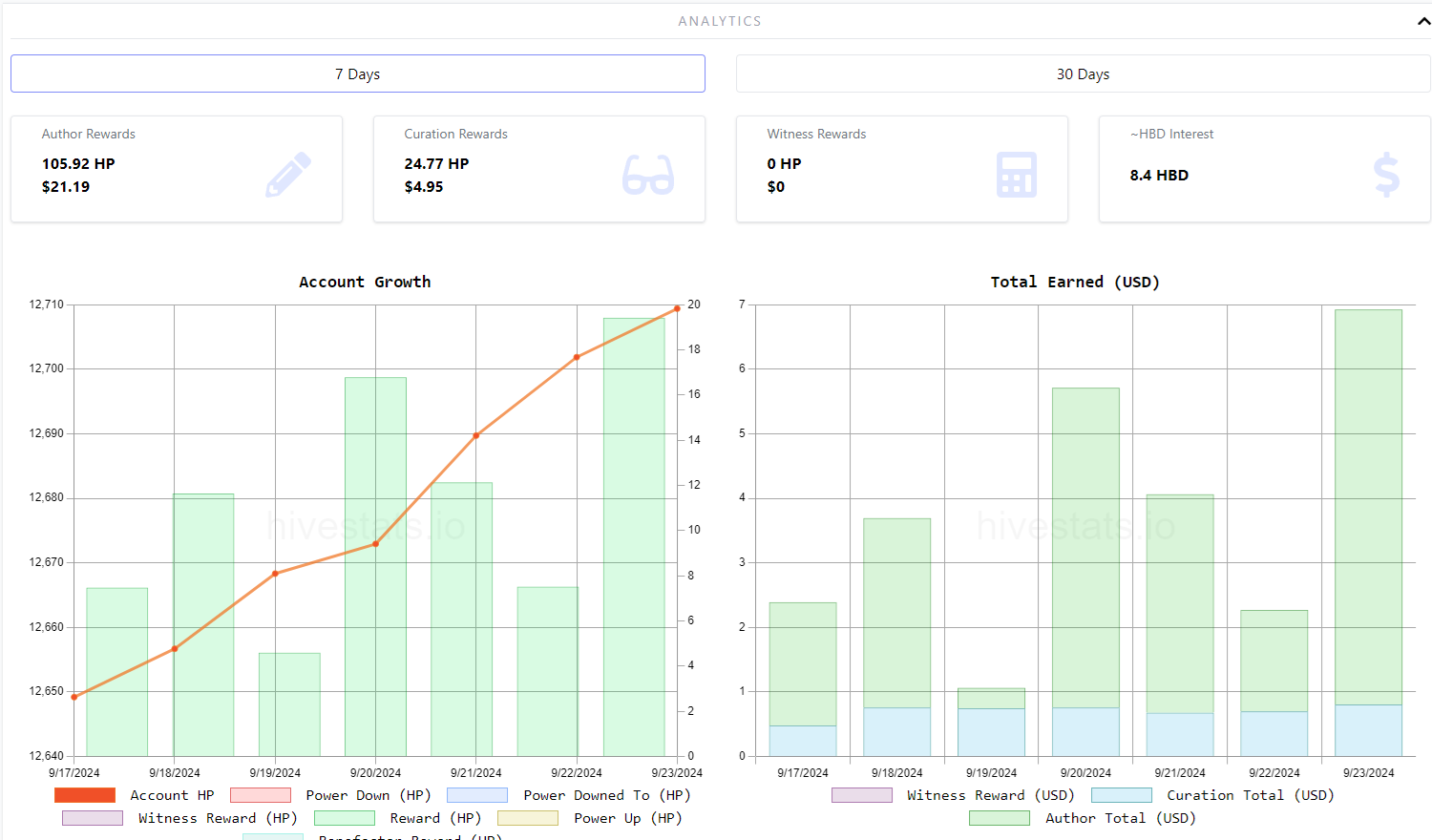Switch to the 7 Days tab
The height and width of the screenshot is (840, 1432).
point(358,73)
